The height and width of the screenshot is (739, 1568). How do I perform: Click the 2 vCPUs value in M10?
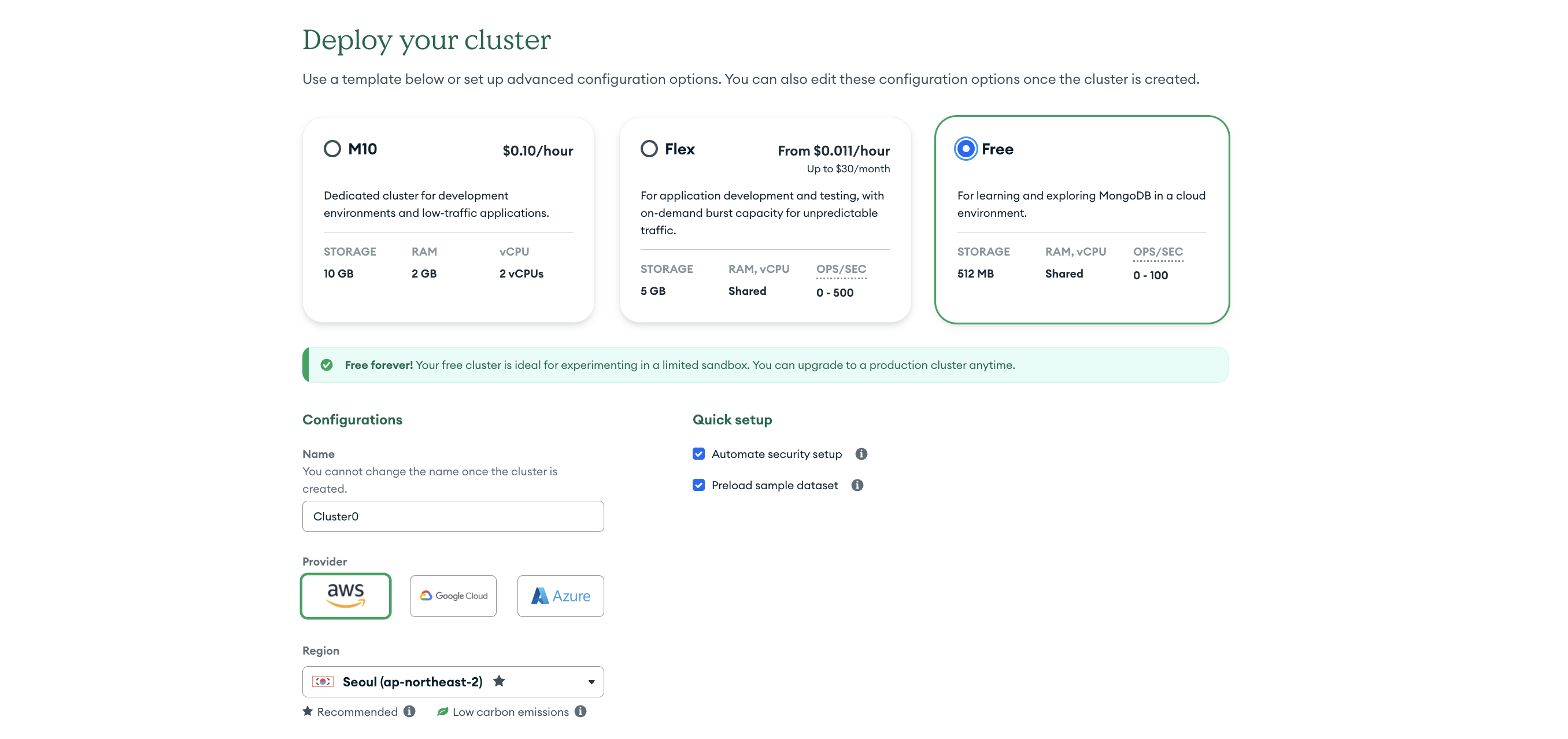(x=521, y=274)
